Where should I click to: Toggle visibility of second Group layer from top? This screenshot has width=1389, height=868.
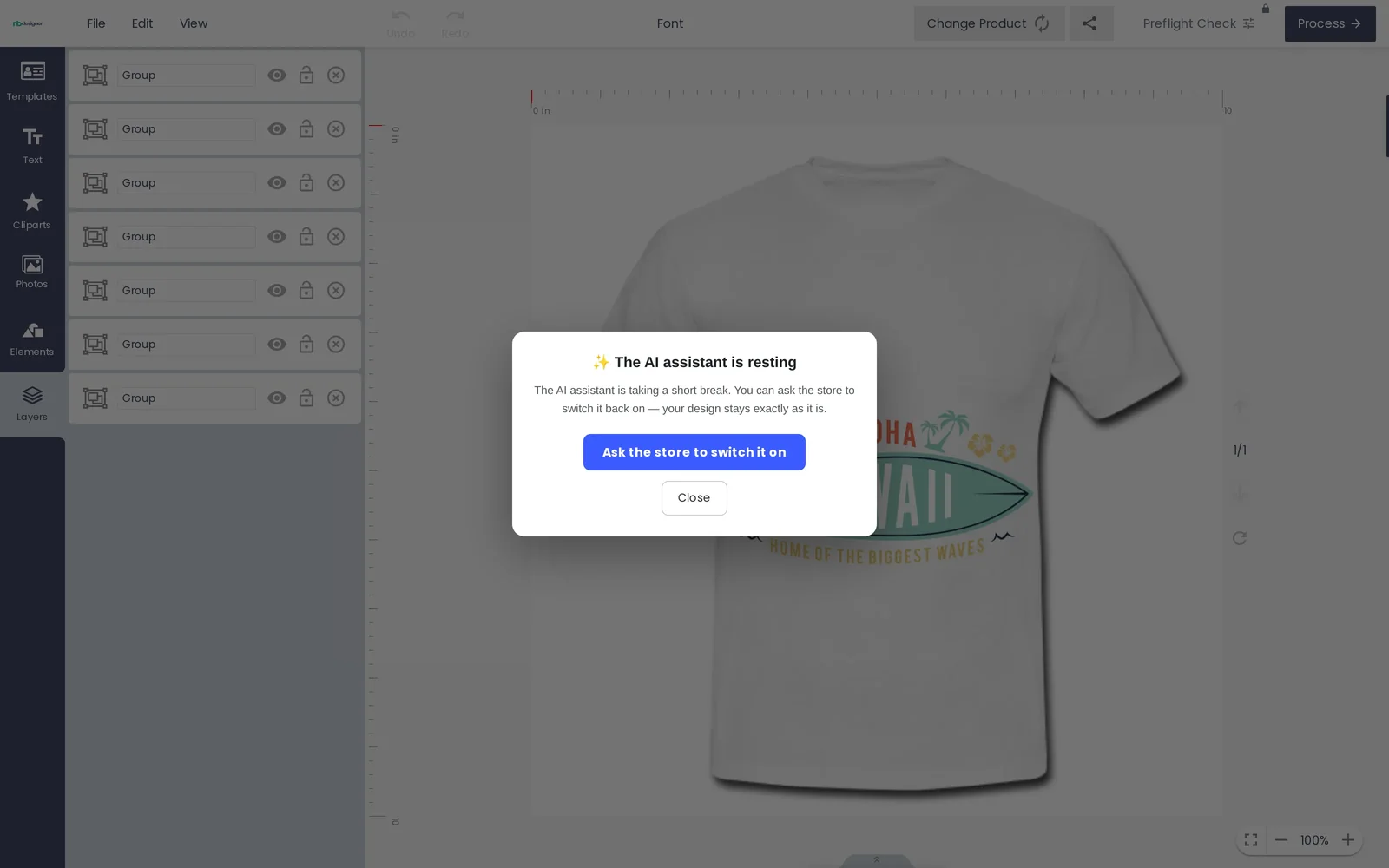click(x=277, y=129)
